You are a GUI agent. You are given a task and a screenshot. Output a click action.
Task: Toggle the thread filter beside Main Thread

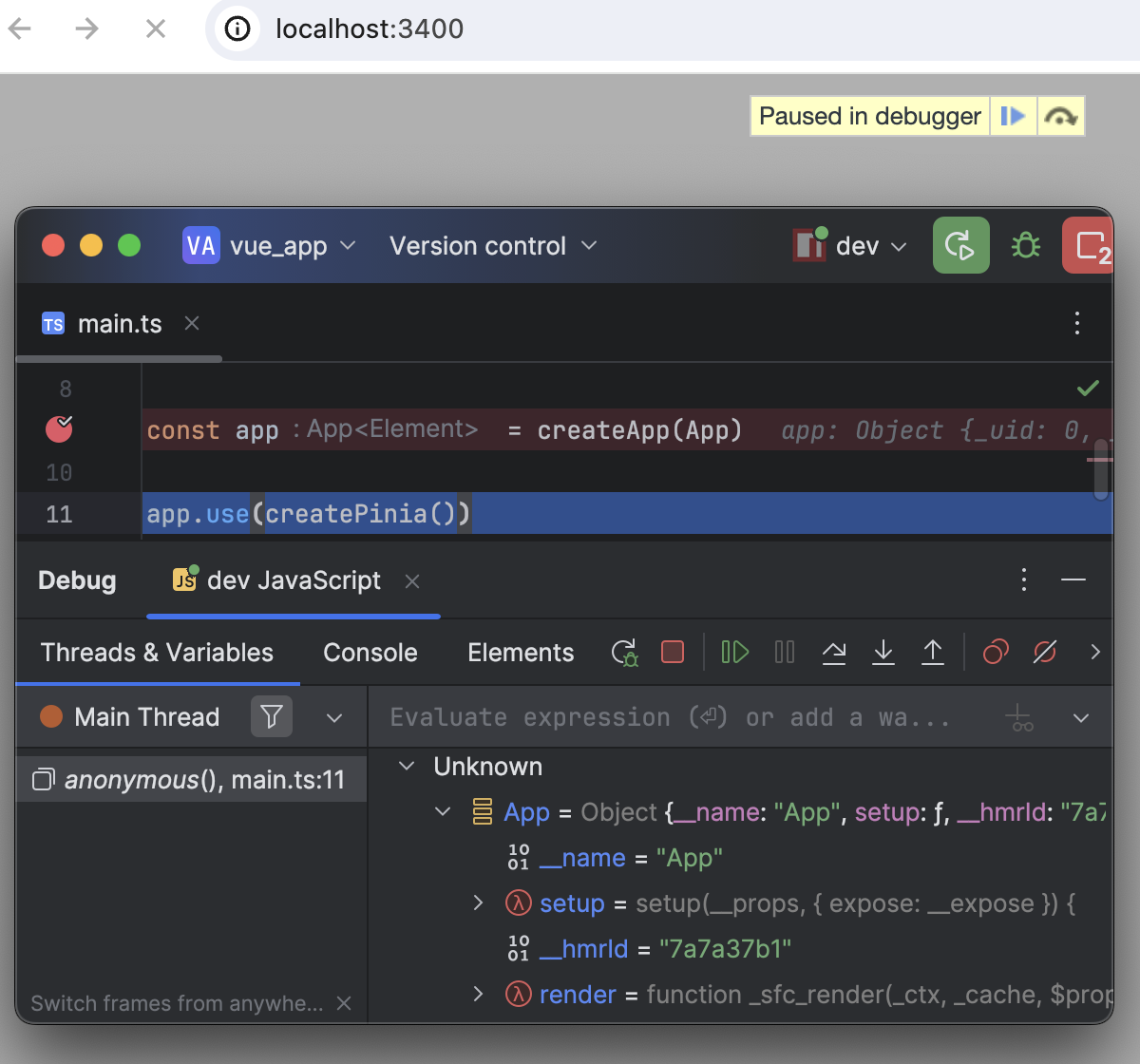pyautogui.click(x=272, y=717)
